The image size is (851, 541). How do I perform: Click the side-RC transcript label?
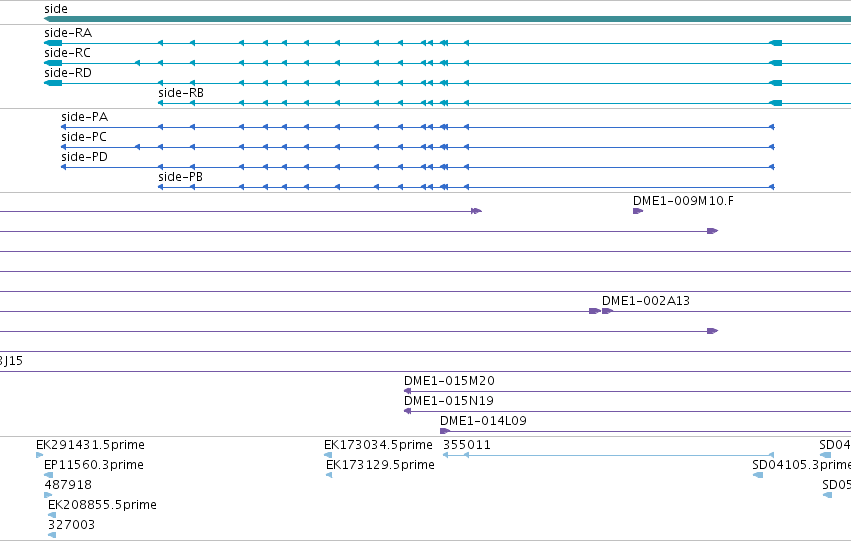(67, 53)
